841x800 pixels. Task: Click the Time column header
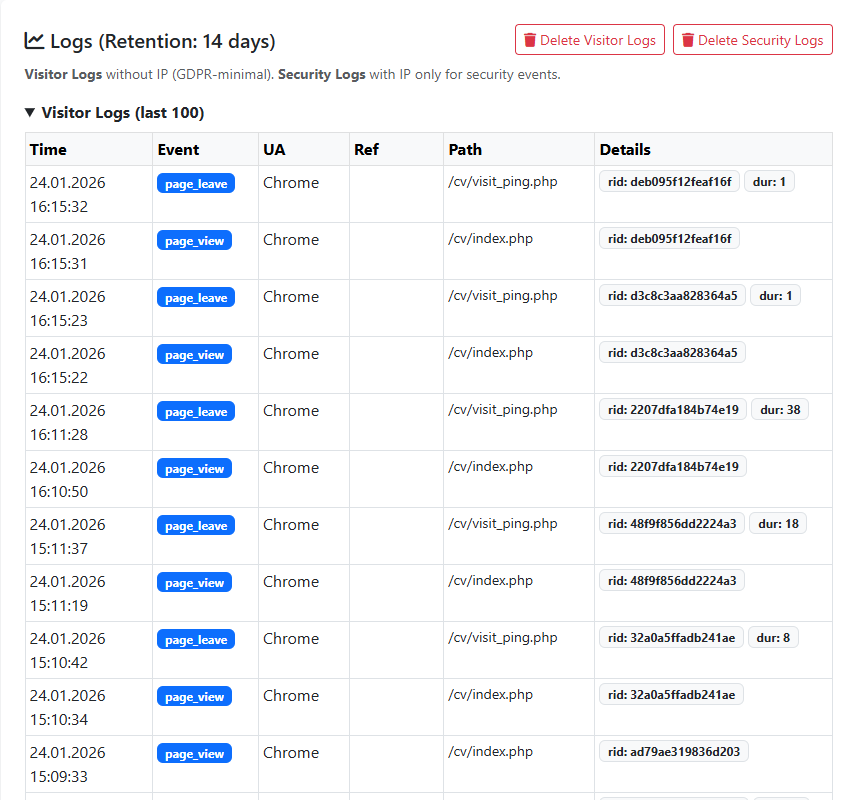[48, 150]
